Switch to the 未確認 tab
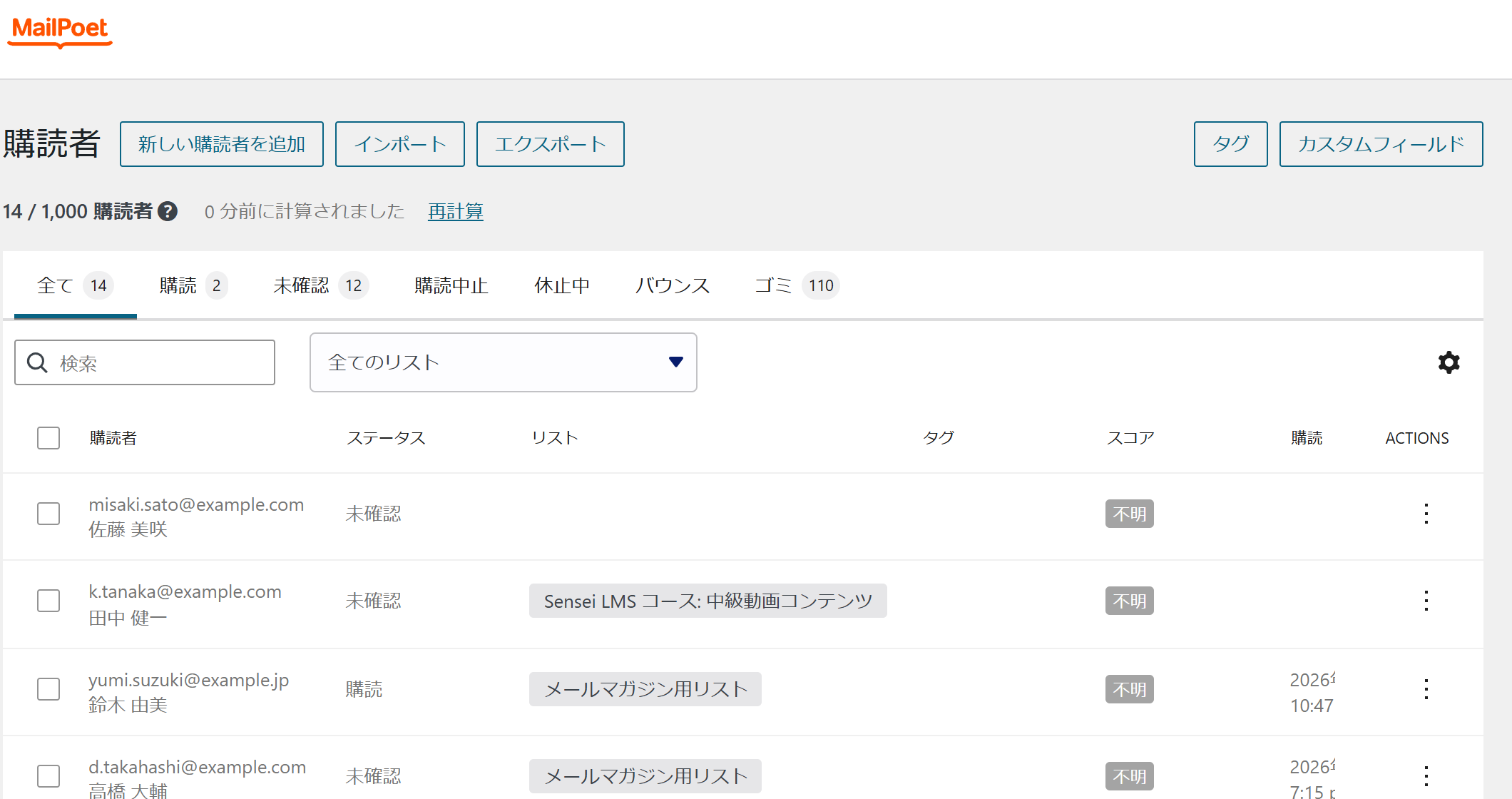The width and height of the screenshot is (1512, 799). [320, 285]
